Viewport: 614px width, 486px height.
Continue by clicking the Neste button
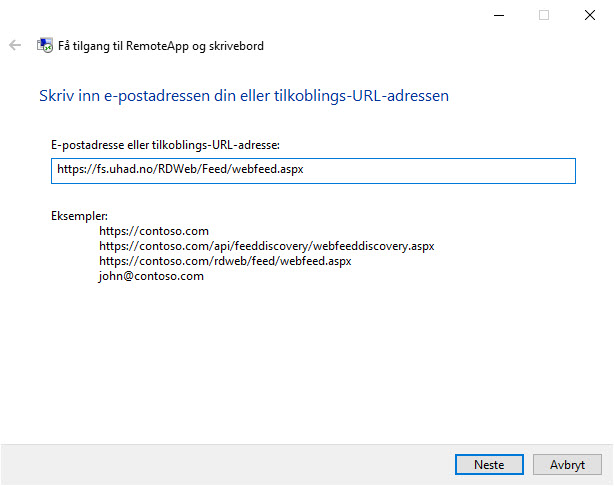[x=489, y=464]
